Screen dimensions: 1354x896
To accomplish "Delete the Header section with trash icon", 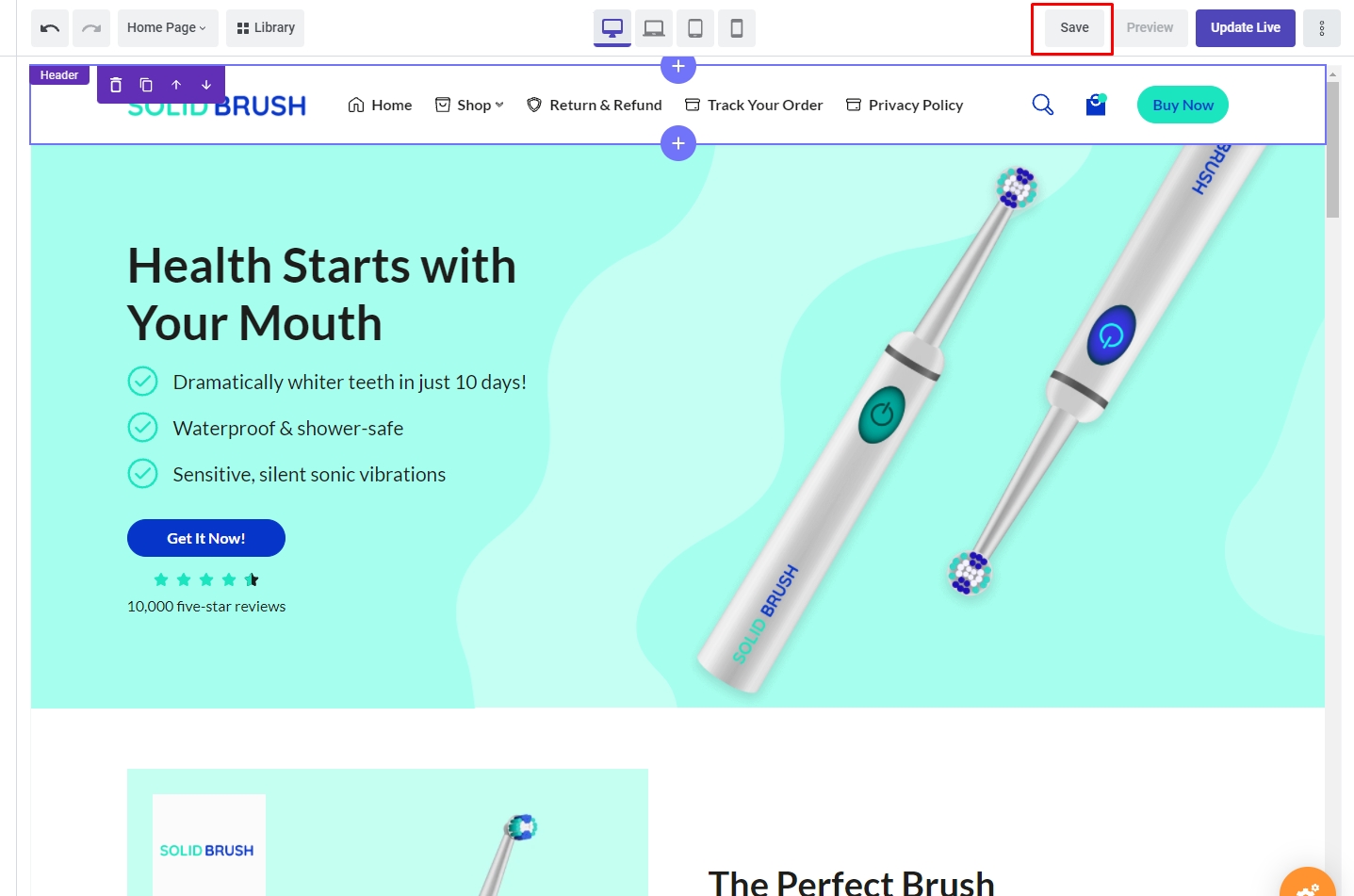I will [116, 85].
